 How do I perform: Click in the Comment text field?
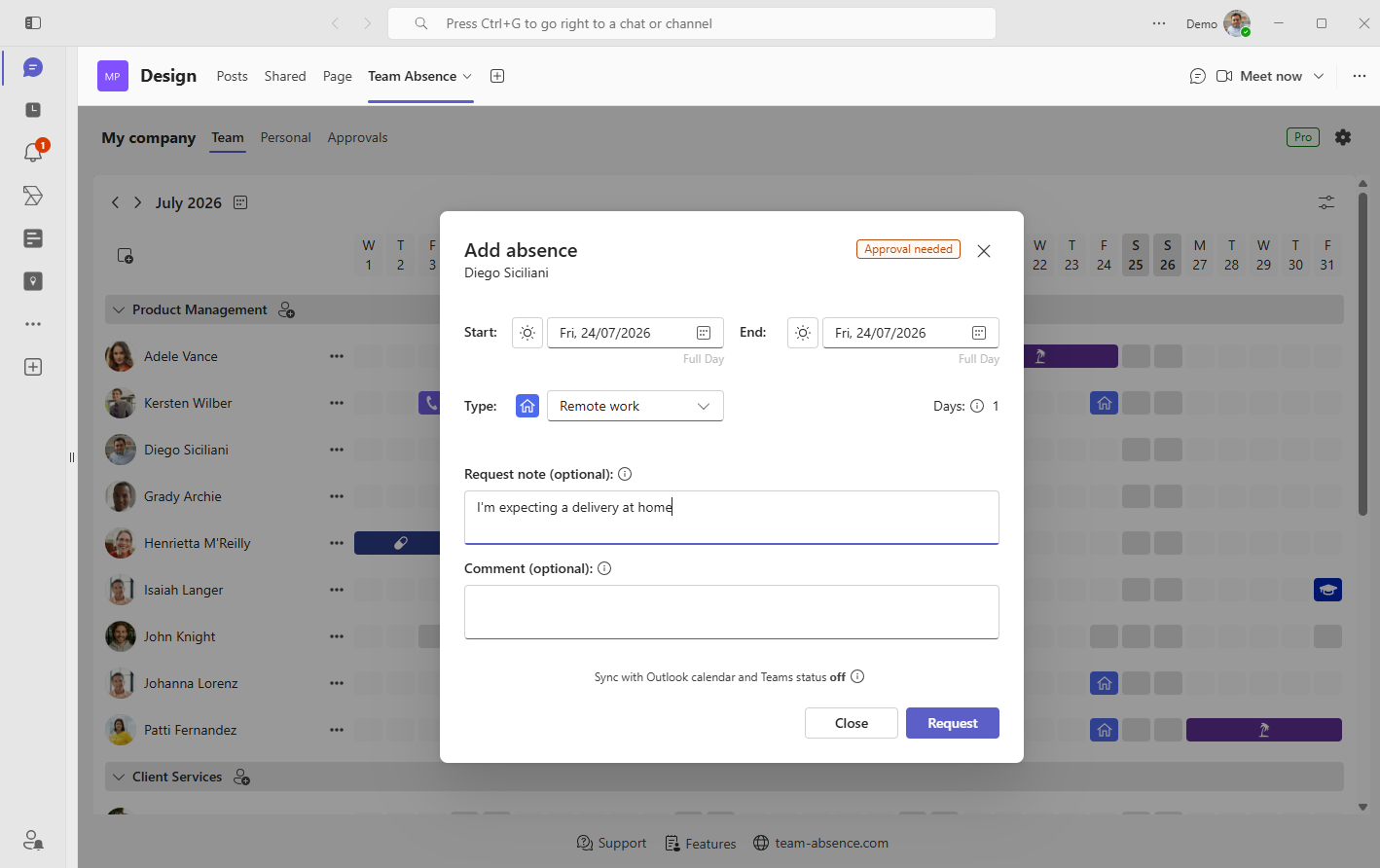(732, 612)
